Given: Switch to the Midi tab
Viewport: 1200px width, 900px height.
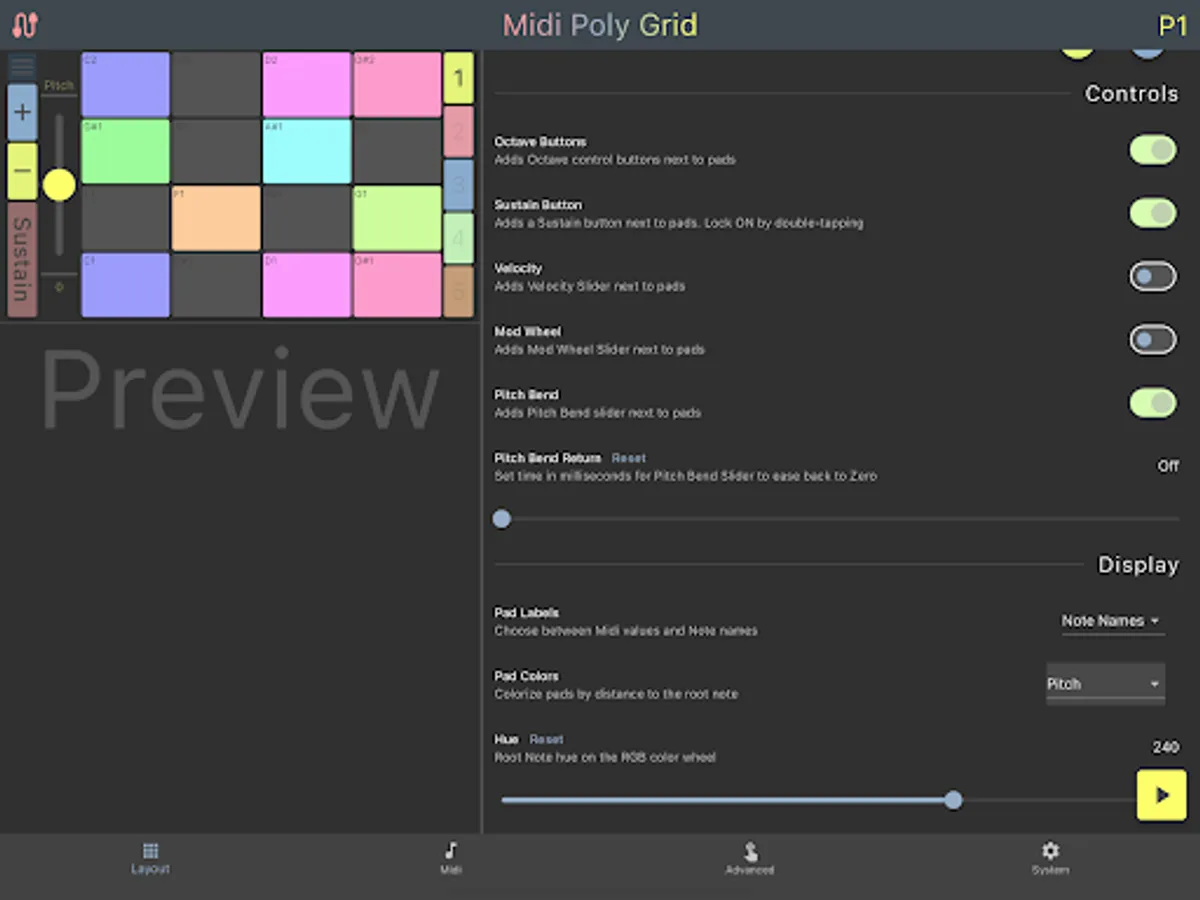Looking at the screenshot, I should [x=450, y=857].
